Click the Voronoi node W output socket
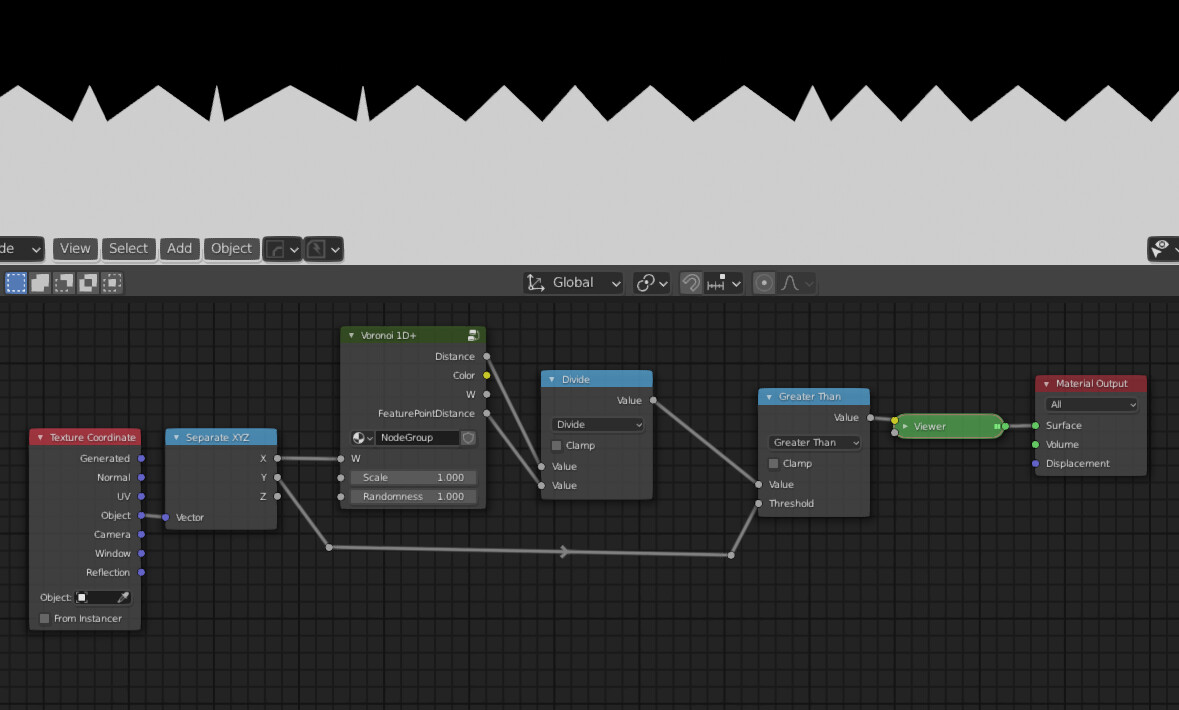The height and width of the screenshot is (710, 1179). pos(486,394)
